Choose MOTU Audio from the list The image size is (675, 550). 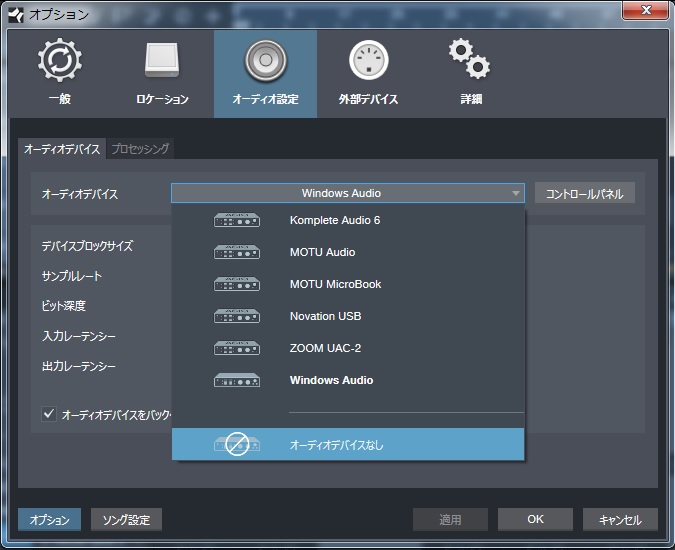pos(348,252)
